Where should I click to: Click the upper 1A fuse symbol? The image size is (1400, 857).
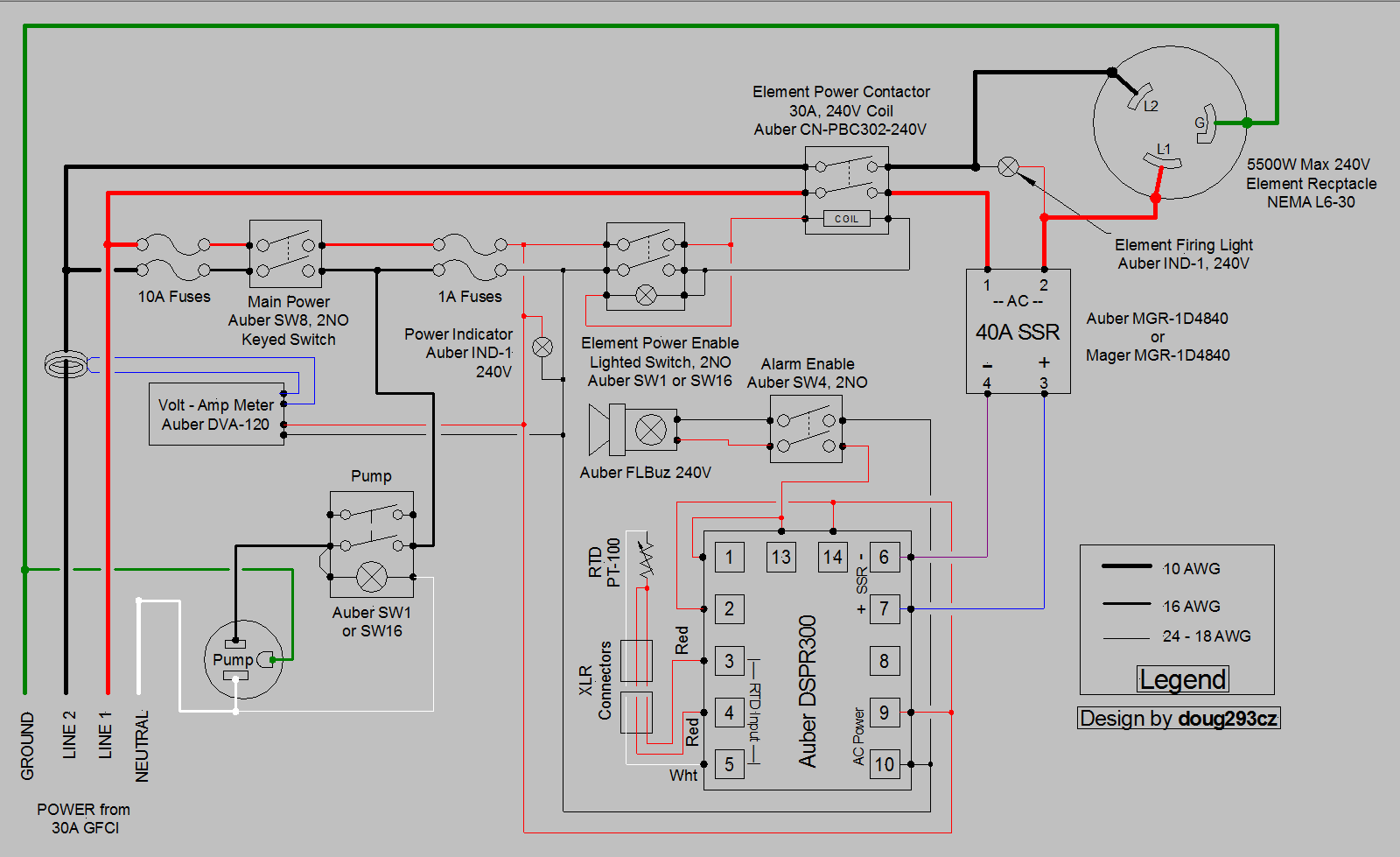click(470, 245)
